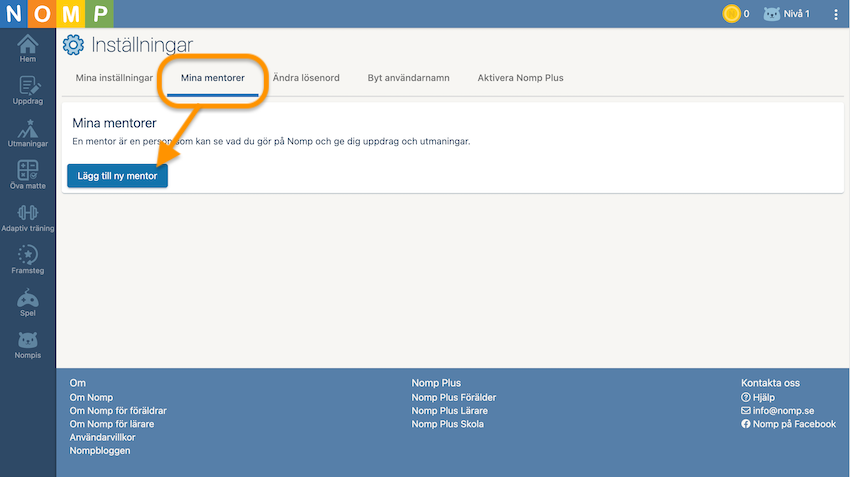Click the Nomp Plus footer heading
This screenshot has height=477, width=850.
(436, 383)
